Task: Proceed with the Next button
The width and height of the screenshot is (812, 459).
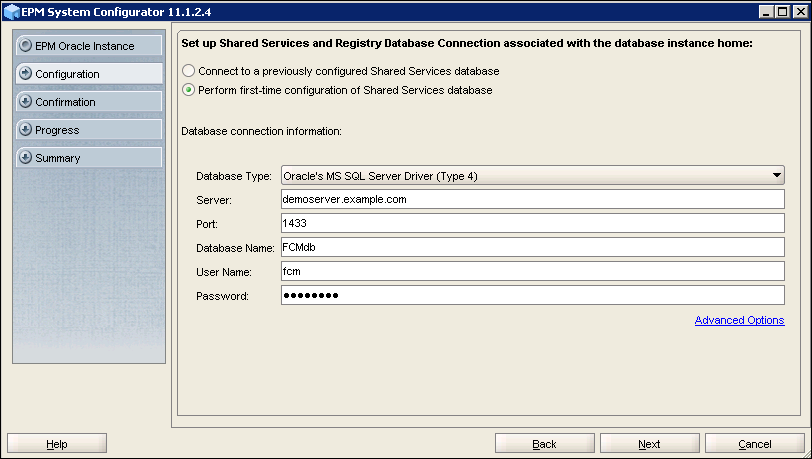Action: coord(649,443)
